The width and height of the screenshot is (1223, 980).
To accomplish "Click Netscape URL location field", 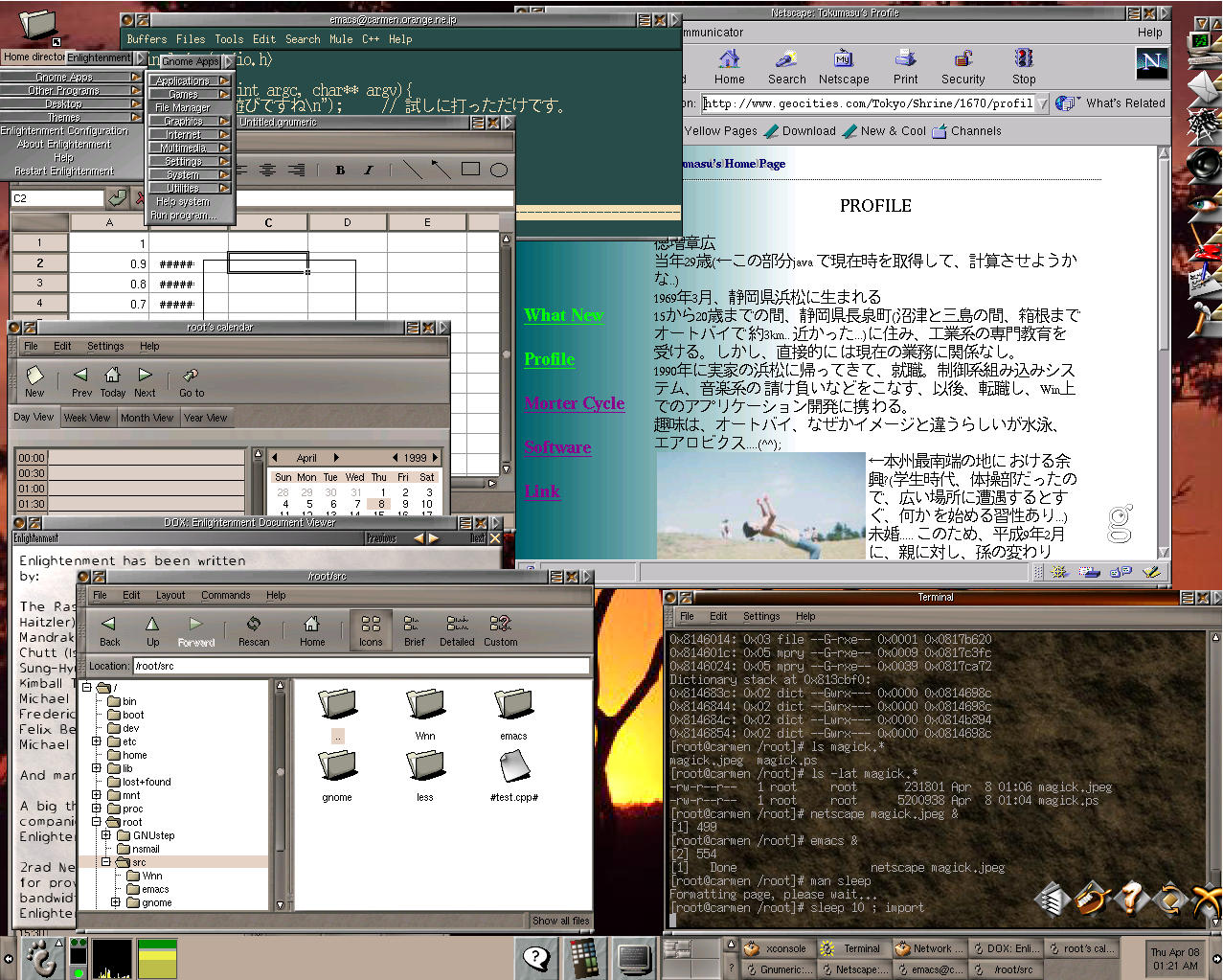I will tap(869, 103).
